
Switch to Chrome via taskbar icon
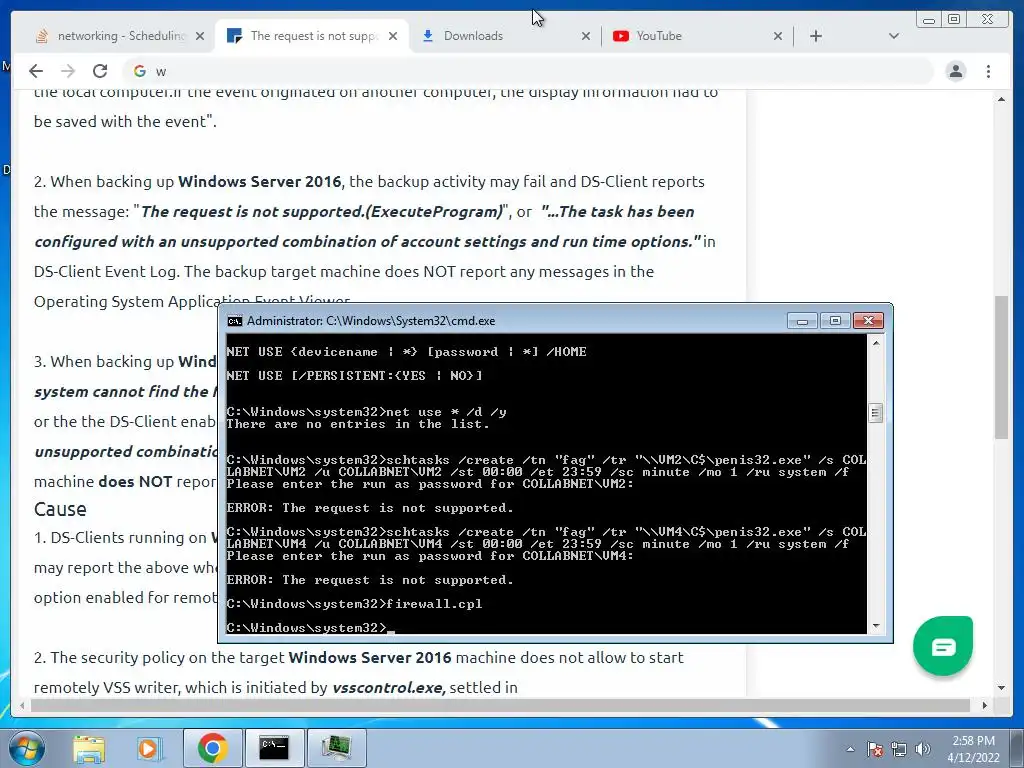click(212, 748)
